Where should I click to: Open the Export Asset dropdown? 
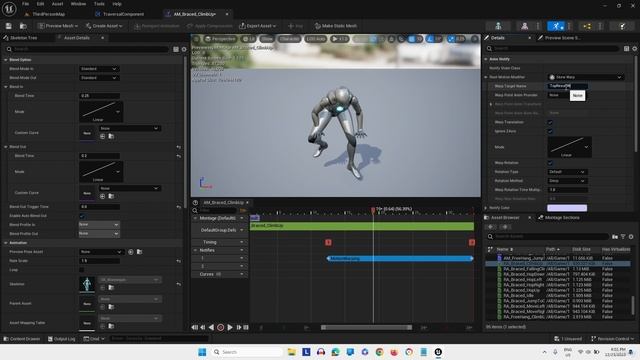(258, 26)
